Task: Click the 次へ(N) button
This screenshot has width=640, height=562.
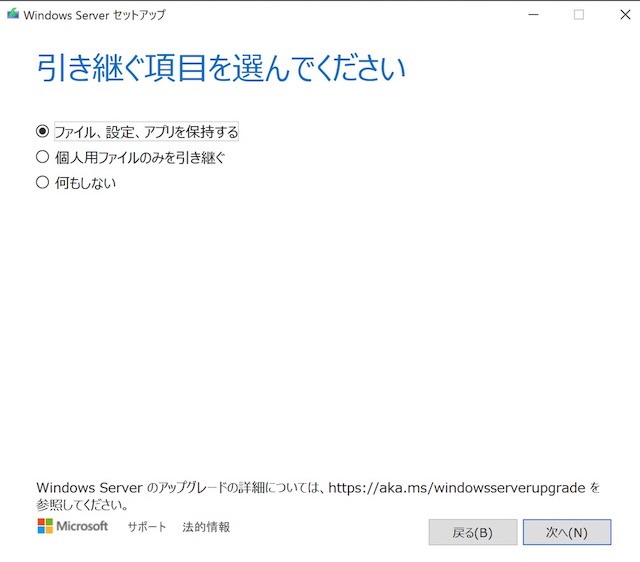Action: [567, 532]
